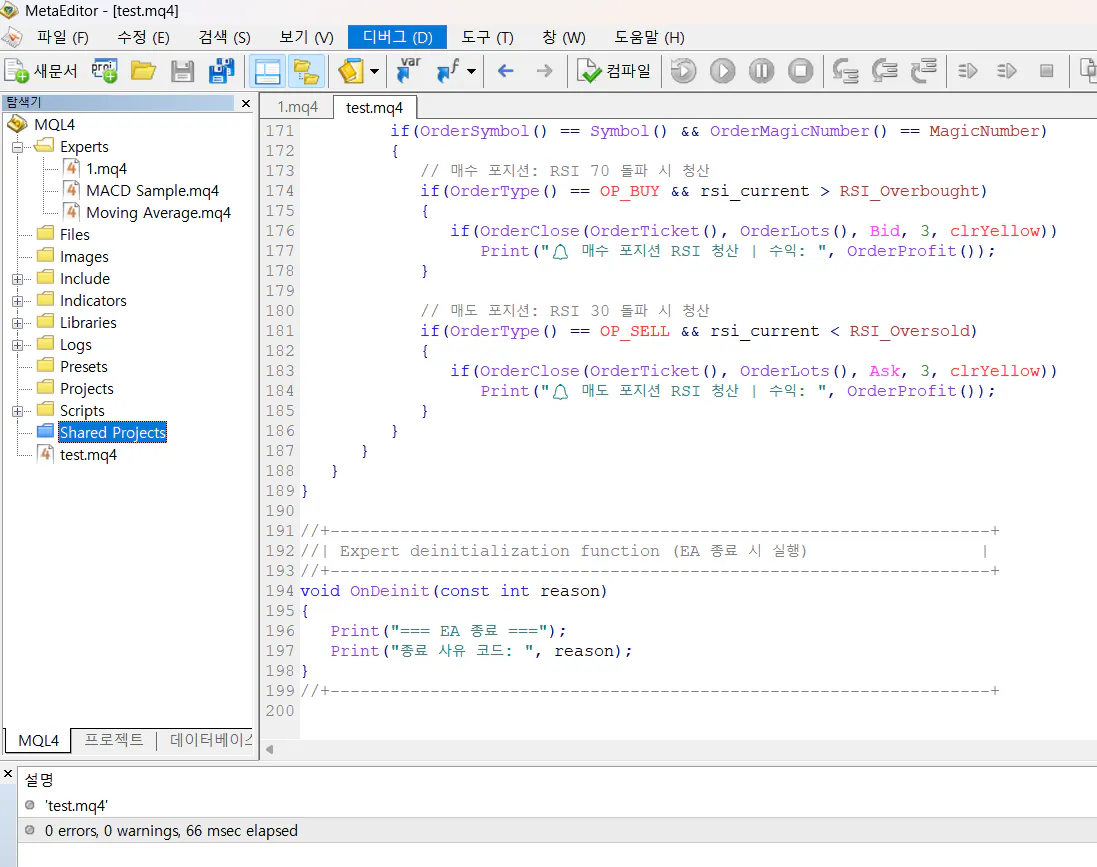
Task: Open the 디버그 (D) menu
Action: tap(397, 37)
